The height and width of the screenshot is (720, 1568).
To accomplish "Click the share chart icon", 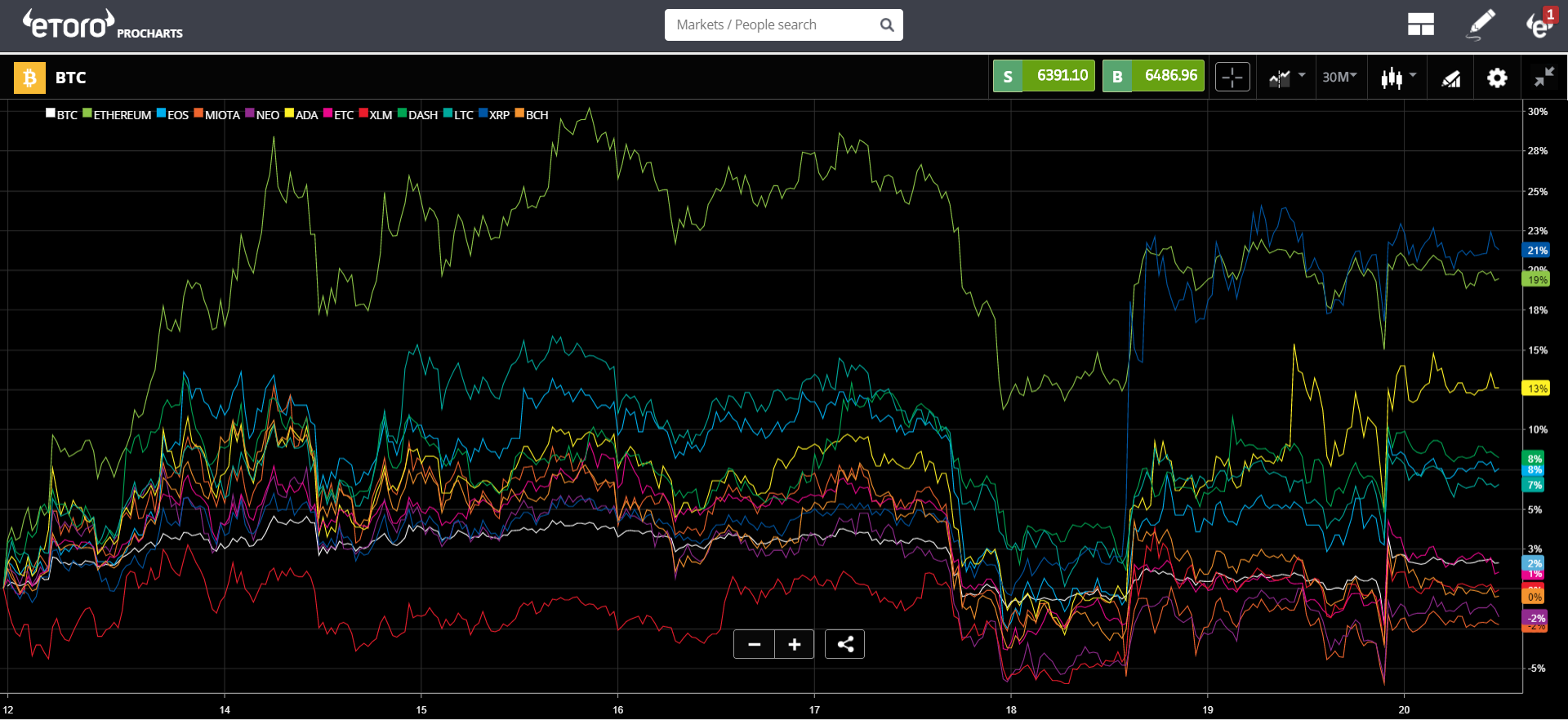I will click(x=845, y=644).
